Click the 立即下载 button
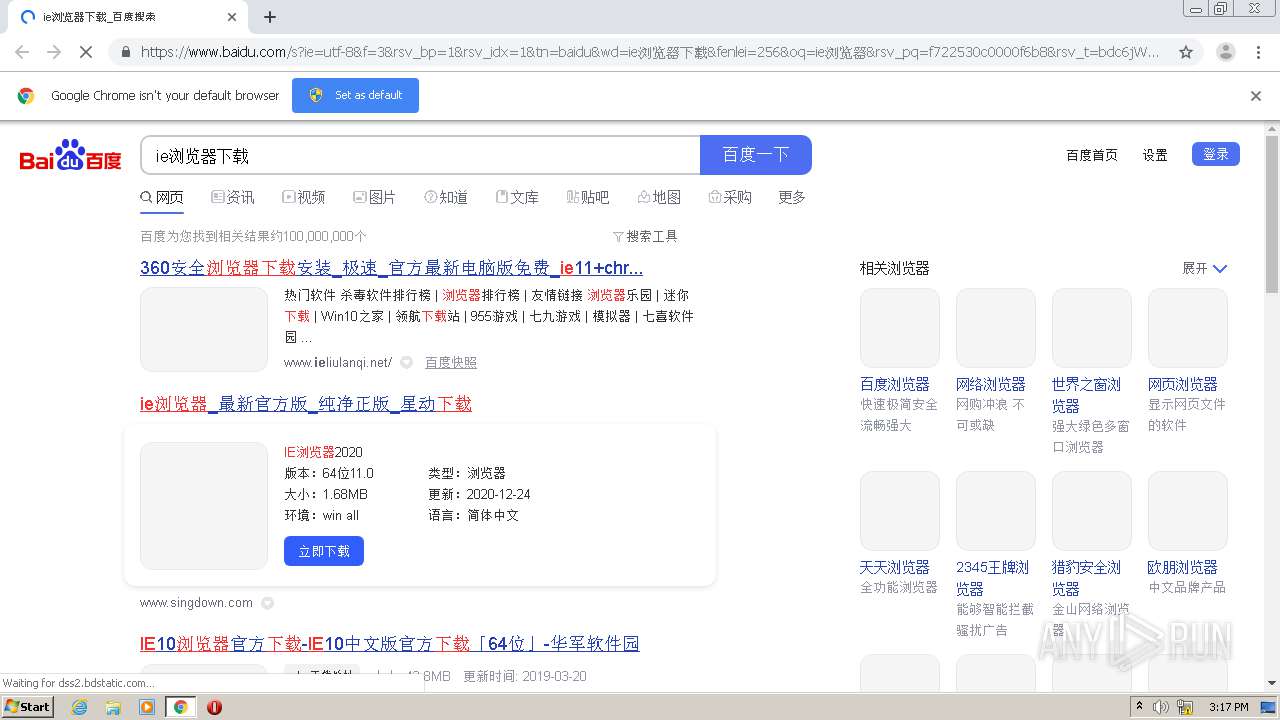Screen dimensions: 1280x720 [324, 551]
